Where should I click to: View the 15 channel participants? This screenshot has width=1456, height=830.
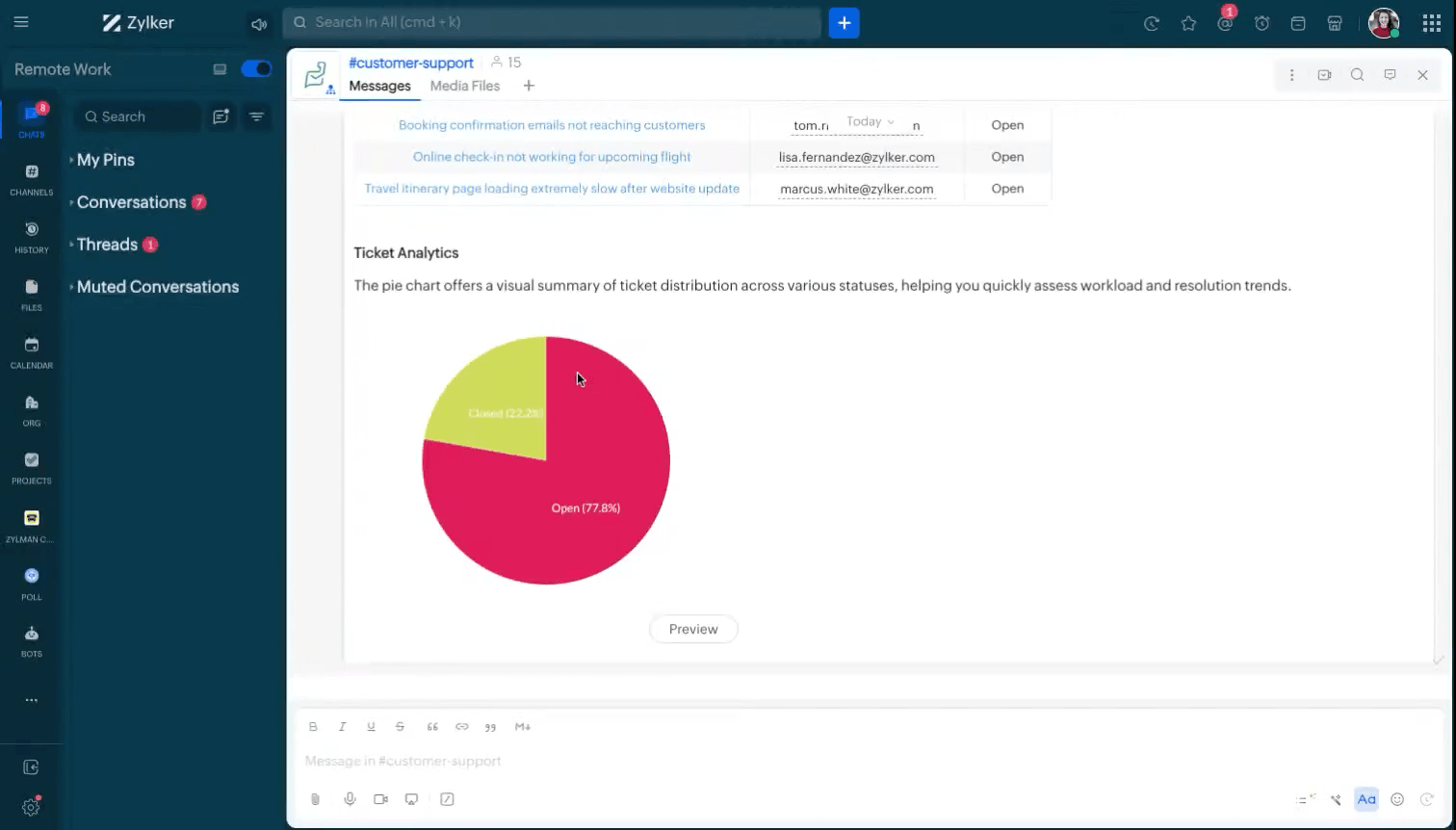[x=506, y=63]
